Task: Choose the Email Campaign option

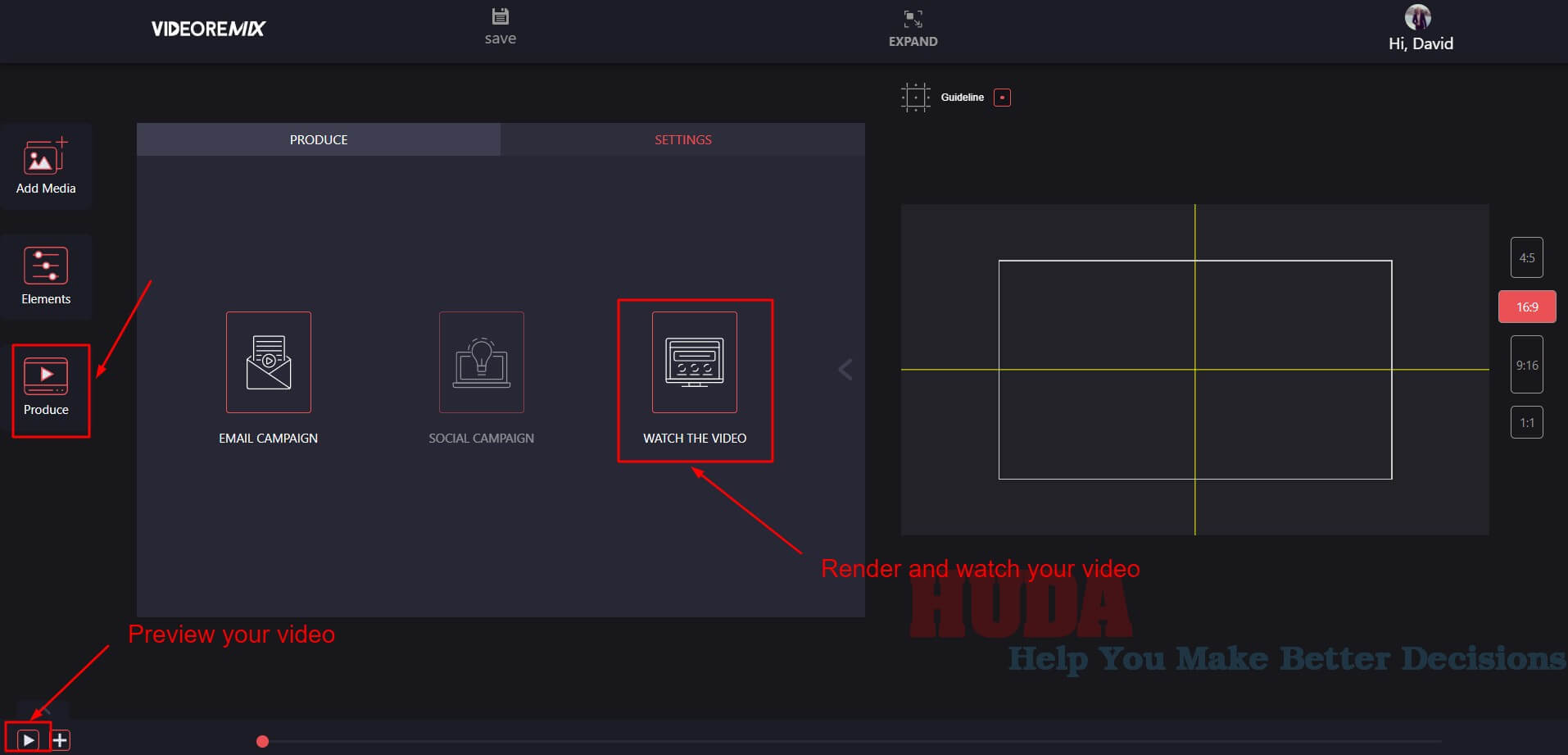Action: tap(269, 379)
